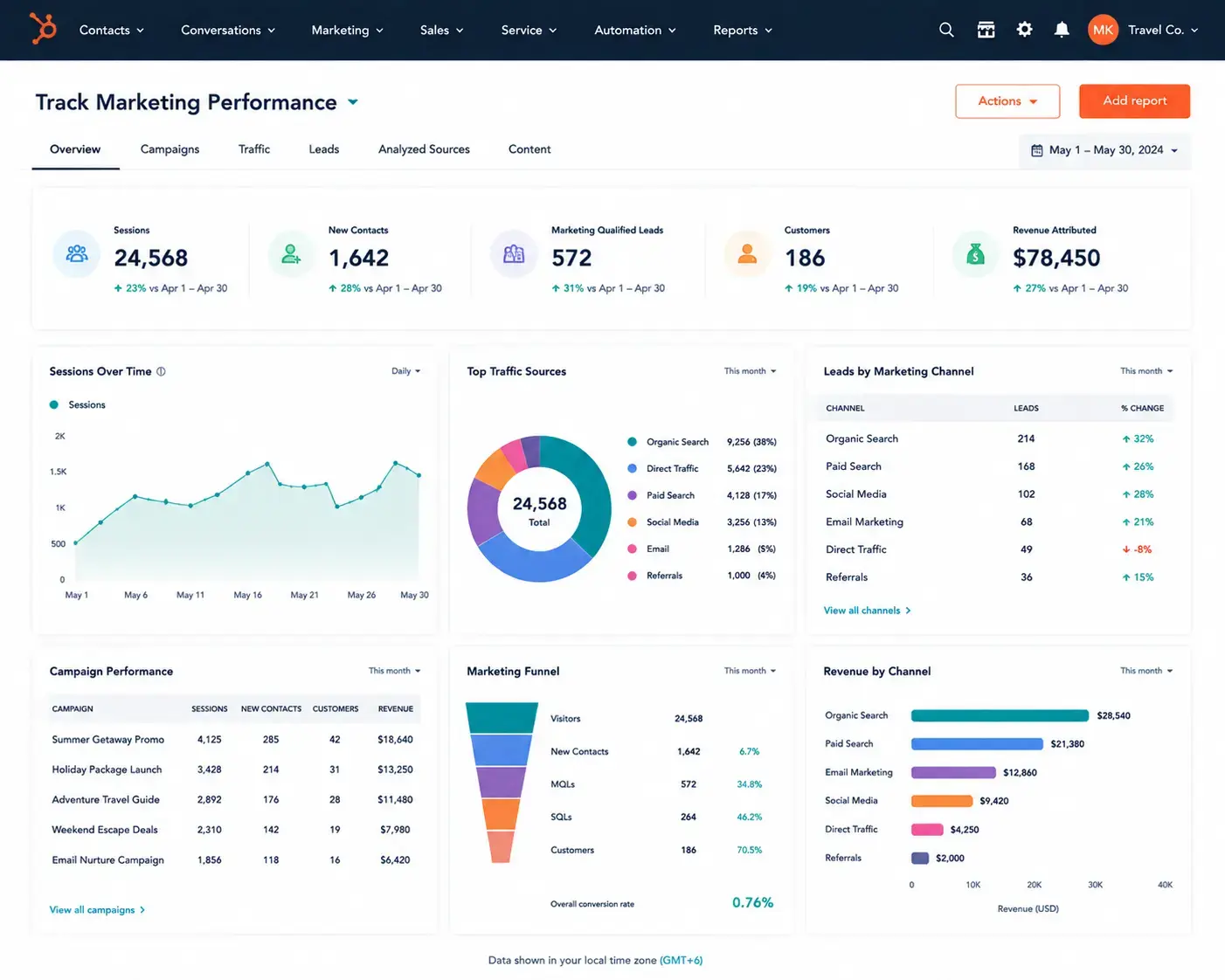This screenshot has width=1225, height=980.
Task: Open the search magnifier icon
Action: pyautogui.click(x=946, y=30)
